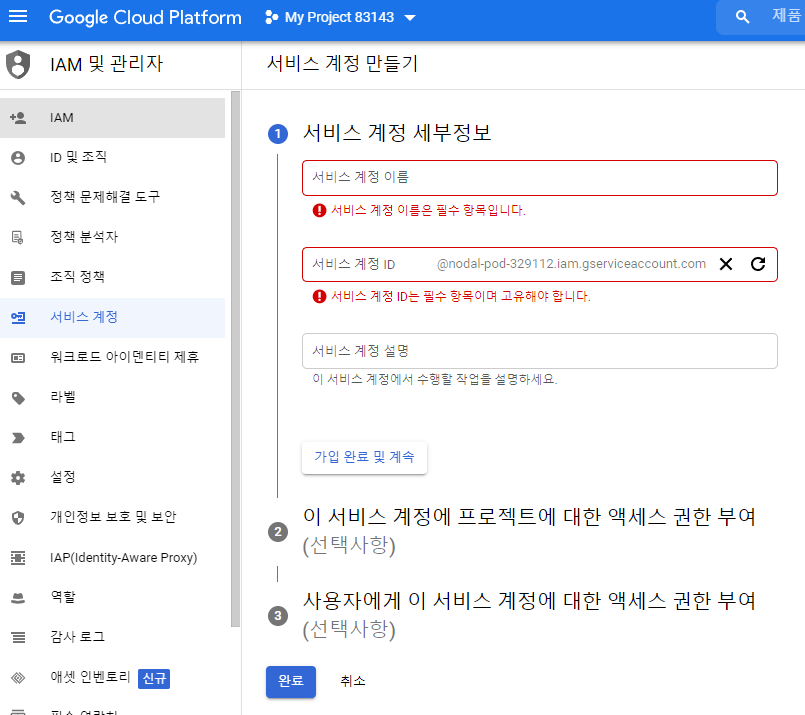Screen dimensions: 805x715
Task: Select IAM in the sidebar
Action: tap(112, 118)
